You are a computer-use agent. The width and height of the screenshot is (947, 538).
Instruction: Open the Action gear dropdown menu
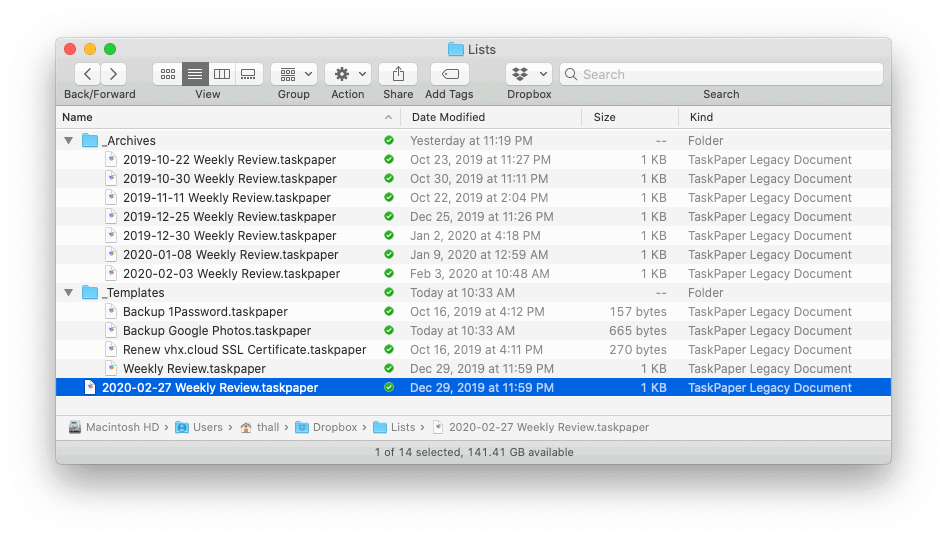point(347,74)
